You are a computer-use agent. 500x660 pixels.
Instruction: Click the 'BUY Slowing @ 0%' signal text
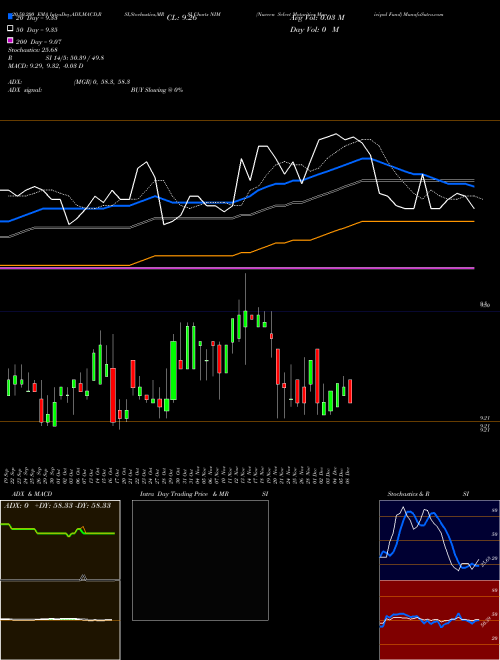(x=157, y=90)
